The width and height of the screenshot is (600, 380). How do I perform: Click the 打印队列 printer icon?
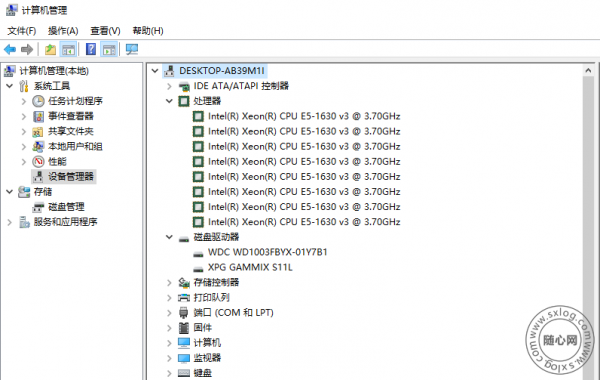click(184, 297)
